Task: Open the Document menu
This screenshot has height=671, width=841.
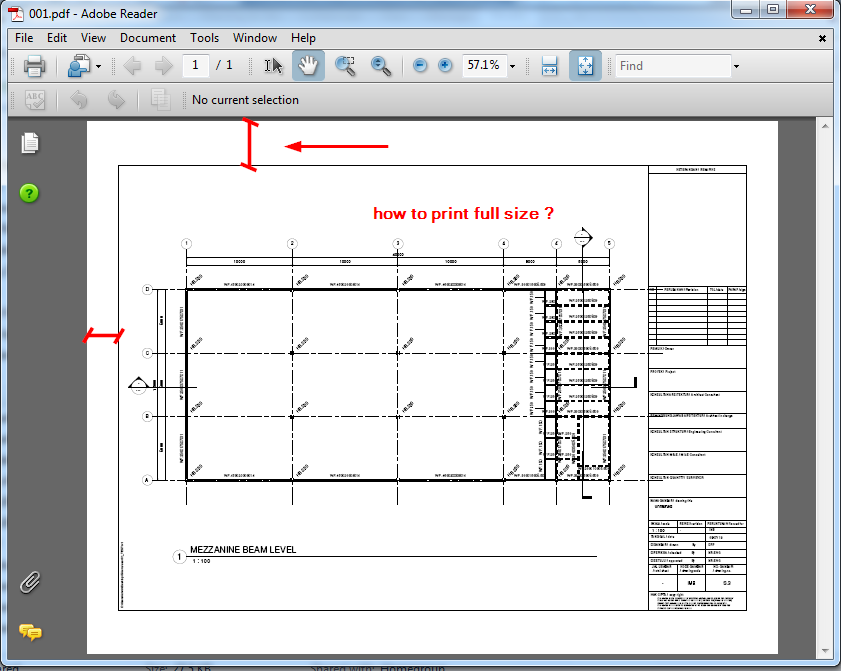Action: click(147, 38)
